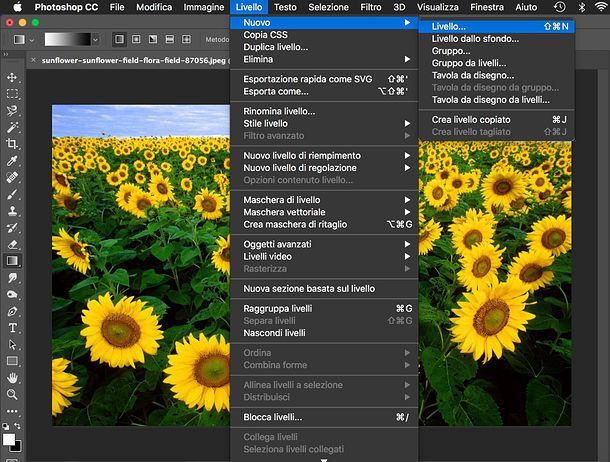Choose the radial gradient style
The width and height of the screenshot is (610, 462).
pyautogui.click(x=136, y=39)
